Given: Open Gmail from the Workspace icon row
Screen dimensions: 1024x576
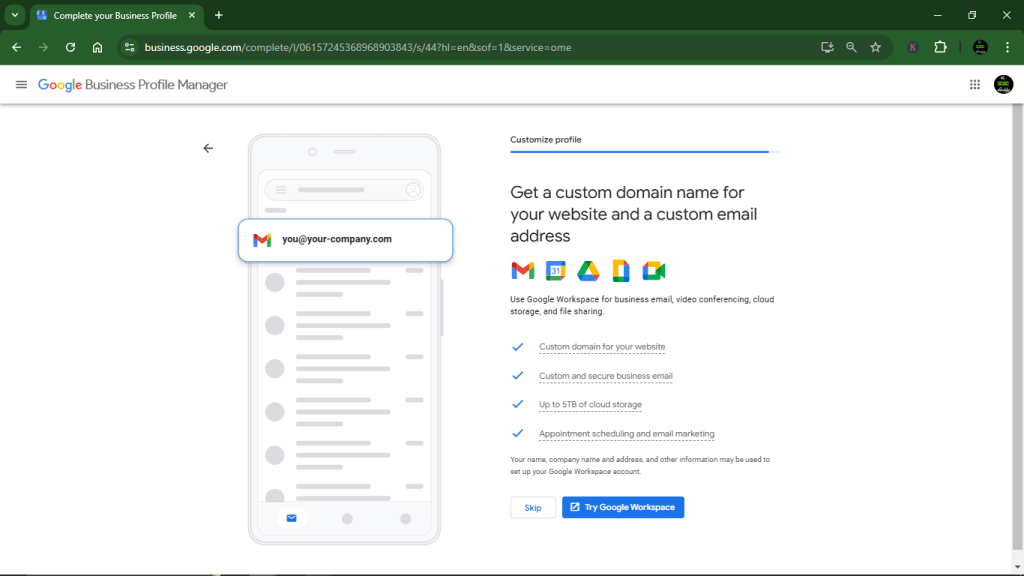Looking at the screenshot, I should [522, 270].
